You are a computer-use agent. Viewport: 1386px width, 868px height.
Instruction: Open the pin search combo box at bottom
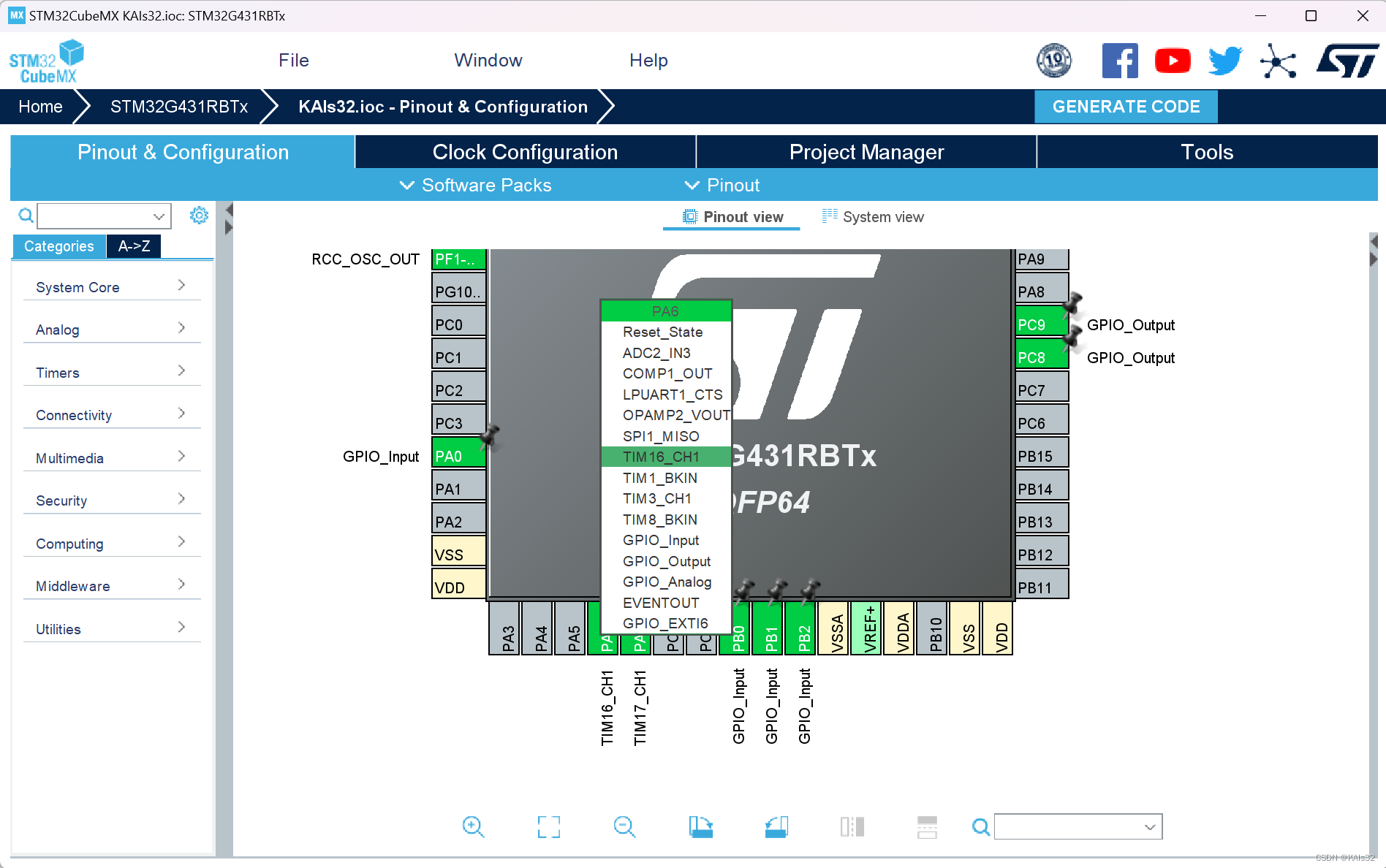click(1078, 827)
